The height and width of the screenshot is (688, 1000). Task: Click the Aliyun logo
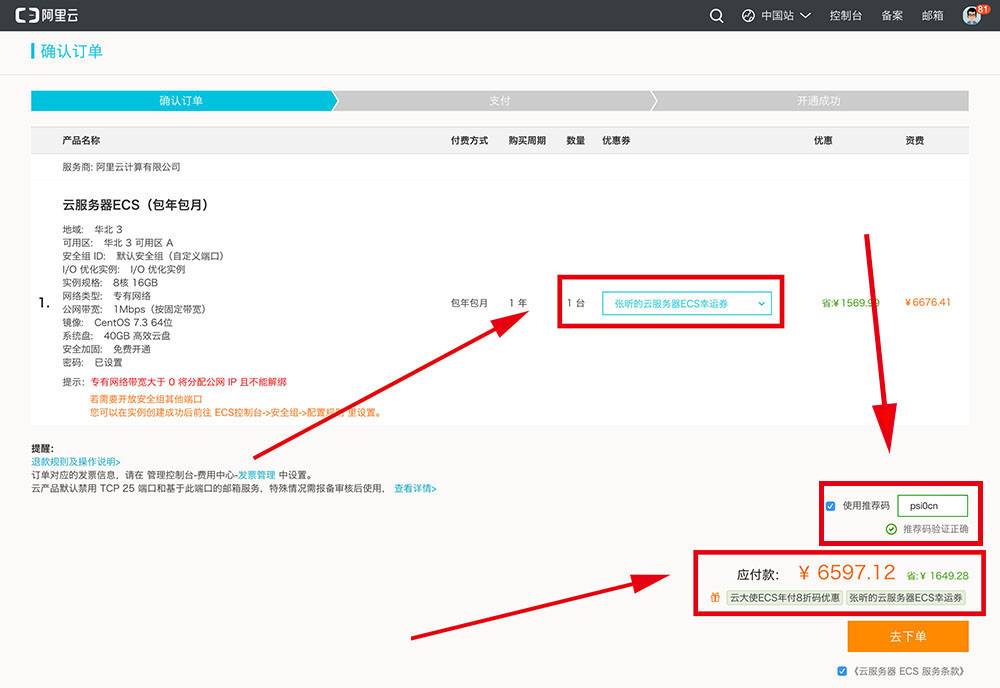47,15
